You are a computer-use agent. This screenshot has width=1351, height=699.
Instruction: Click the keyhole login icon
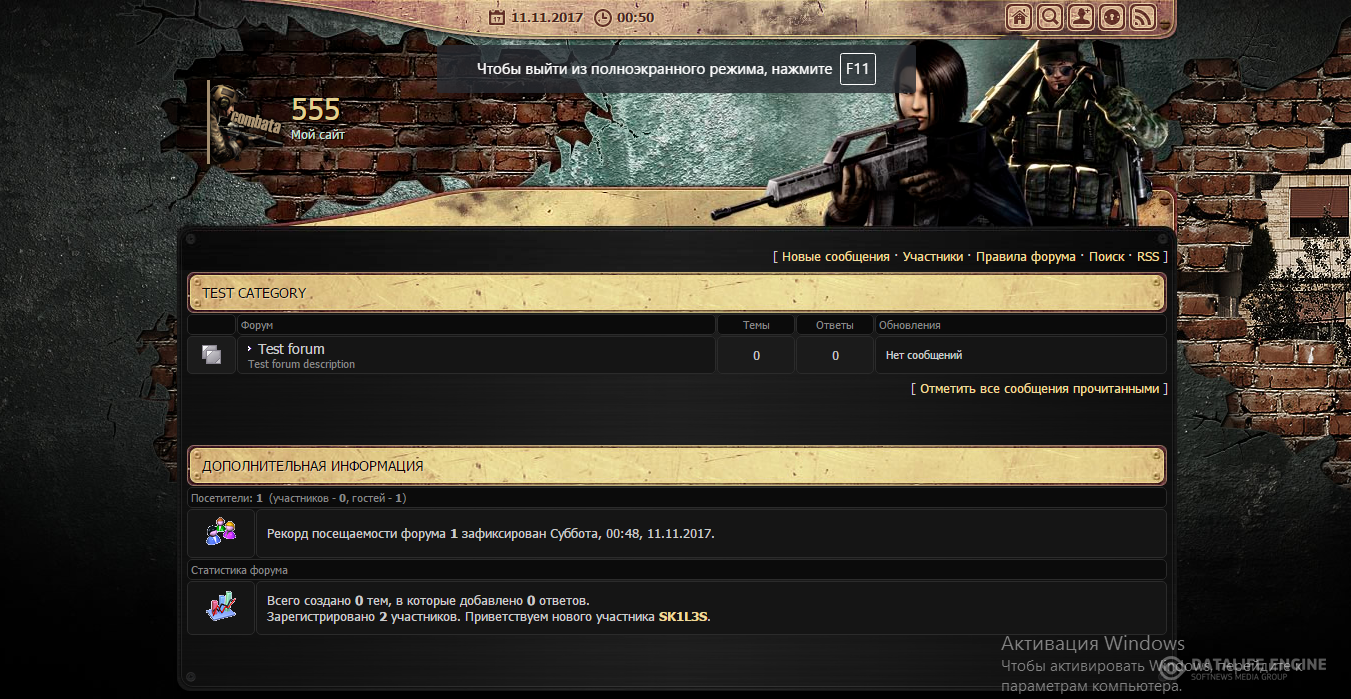[x=1111, y=17]
